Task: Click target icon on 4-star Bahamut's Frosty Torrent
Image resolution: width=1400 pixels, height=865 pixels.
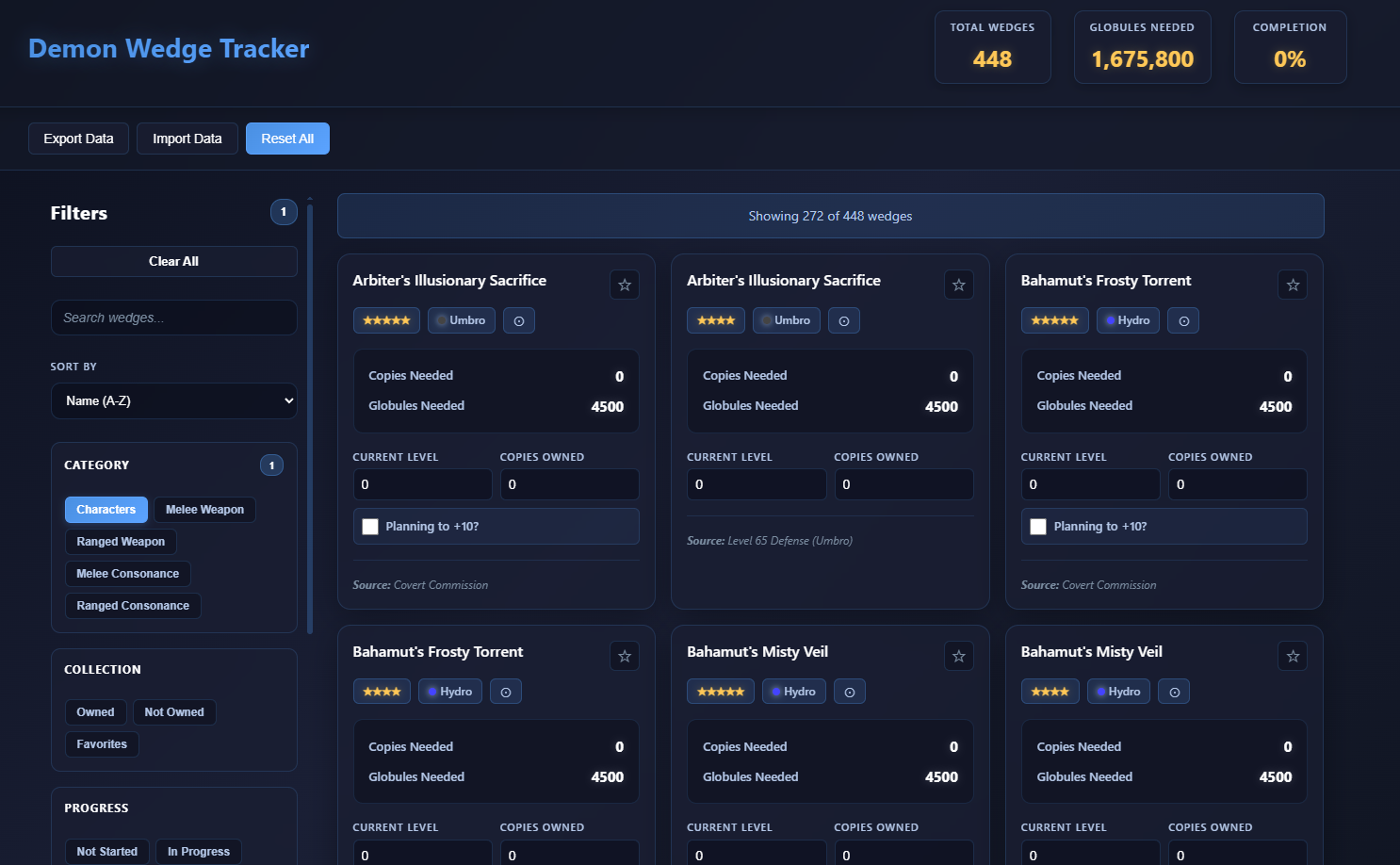Action: [506, 692]
